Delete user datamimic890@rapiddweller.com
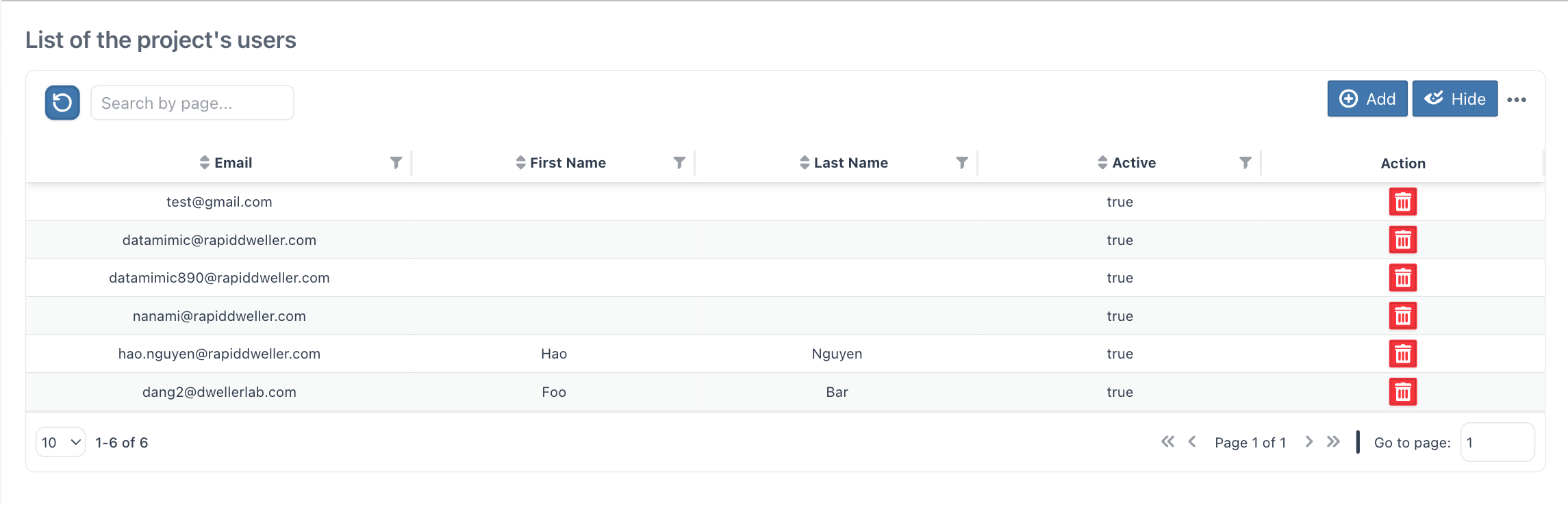 coord(1403,278)
